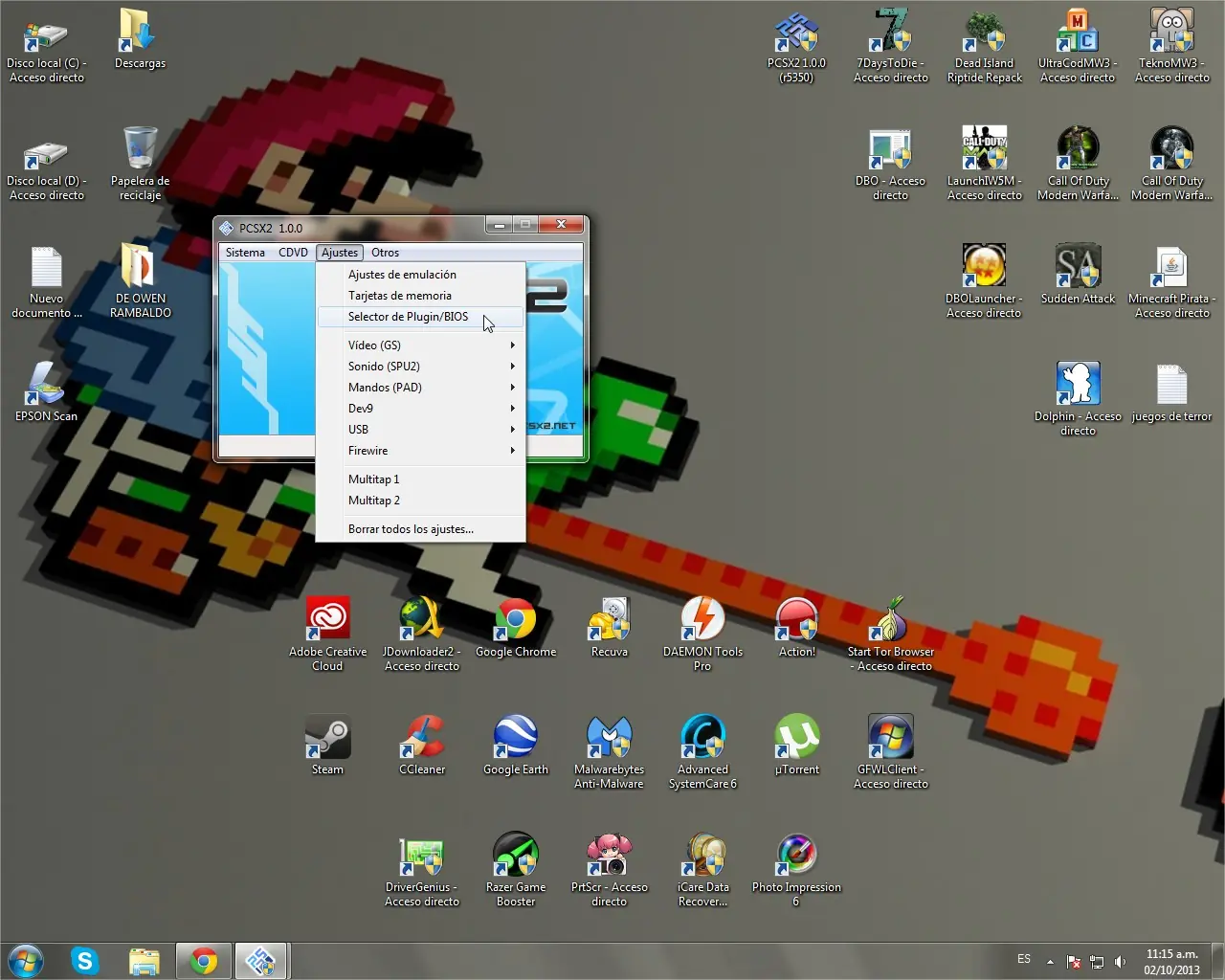This screenshot has width=1225, height=980.
Task: Expand the Sonido (SPU2) submenu
Action: click(421, 367)
